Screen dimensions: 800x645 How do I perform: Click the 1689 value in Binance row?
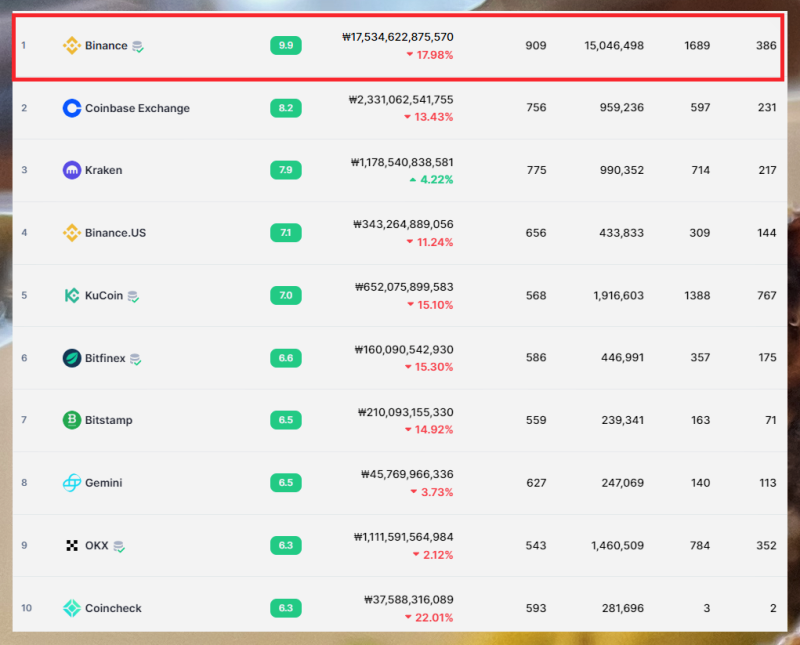pos(697,46)
